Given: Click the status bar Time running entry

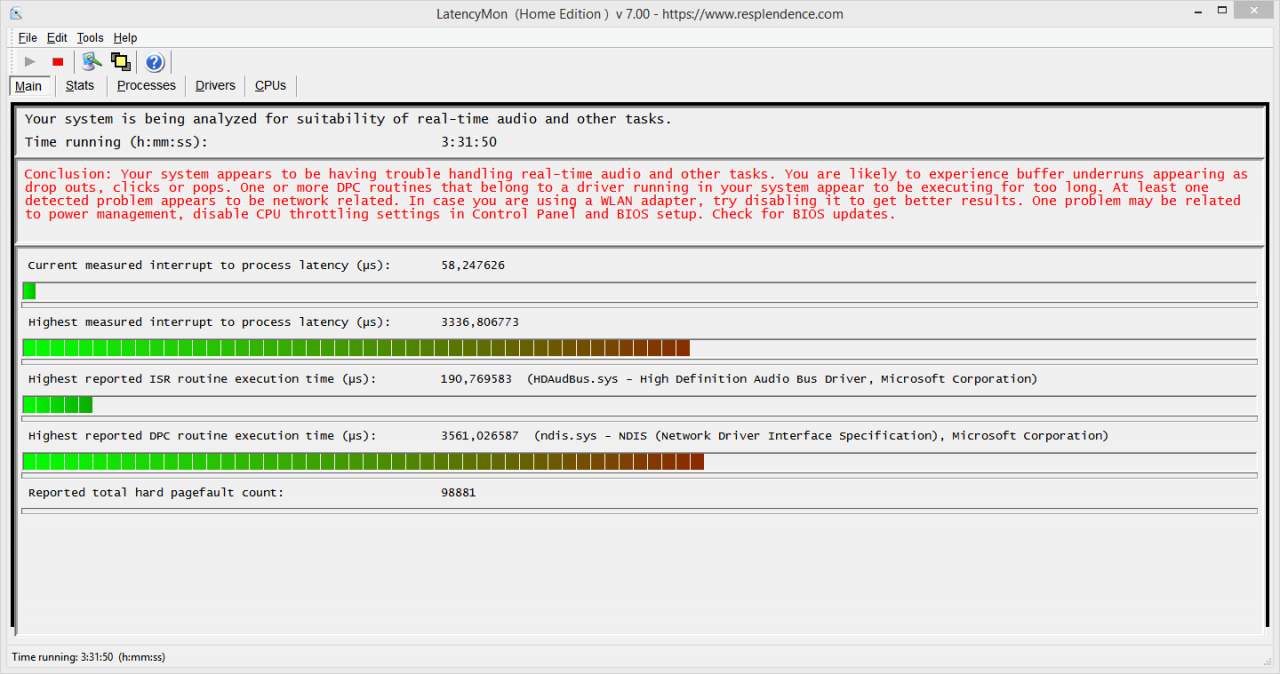Looking at the screenshot, I should (88, 657).
